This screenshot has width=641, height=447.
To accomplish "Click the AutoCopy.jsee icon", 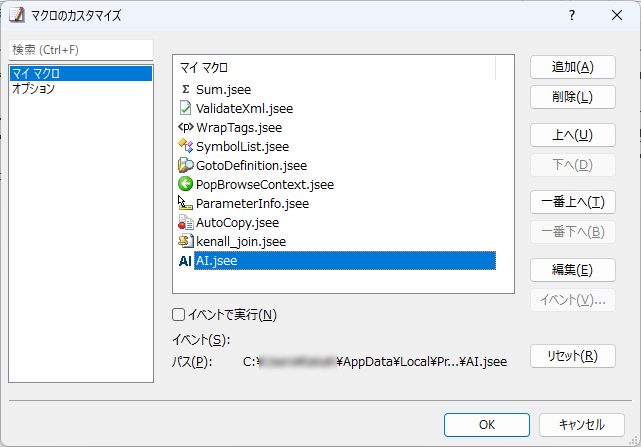I will (x=185, y=222).
